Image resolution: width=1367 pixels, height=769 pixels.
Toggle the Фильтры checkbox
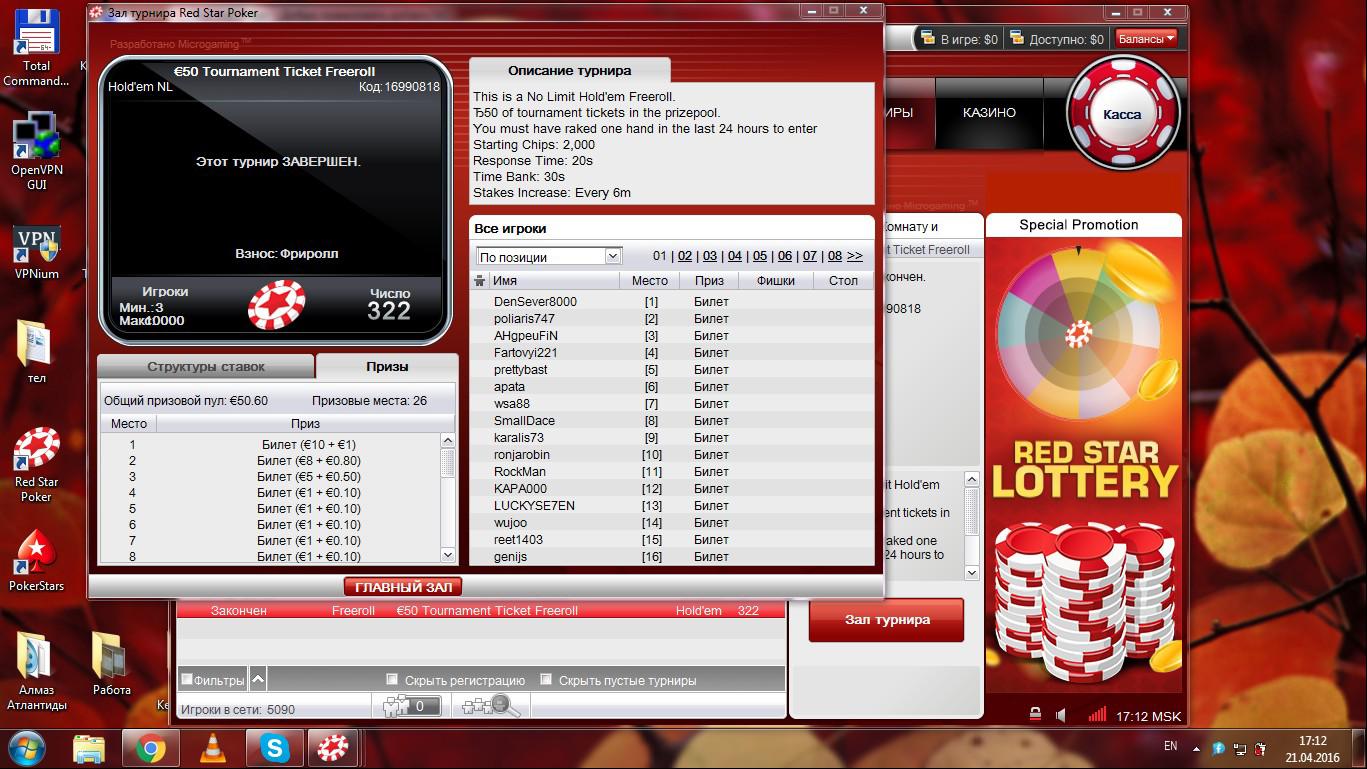pyautogui.click(x=186, y=680)
